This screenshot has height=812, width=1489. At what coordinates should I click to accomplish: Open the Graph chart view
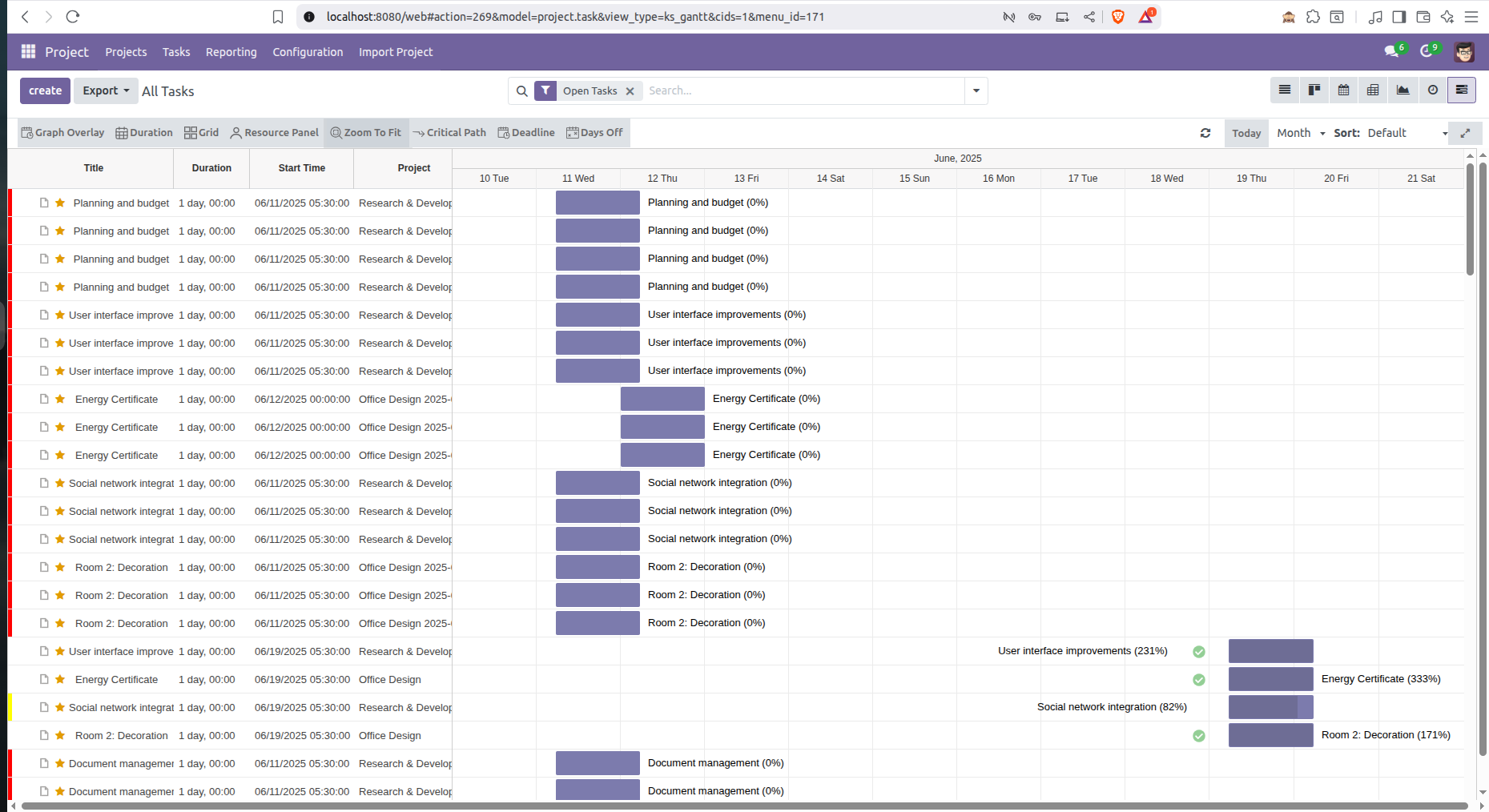tap(1402, 90)
